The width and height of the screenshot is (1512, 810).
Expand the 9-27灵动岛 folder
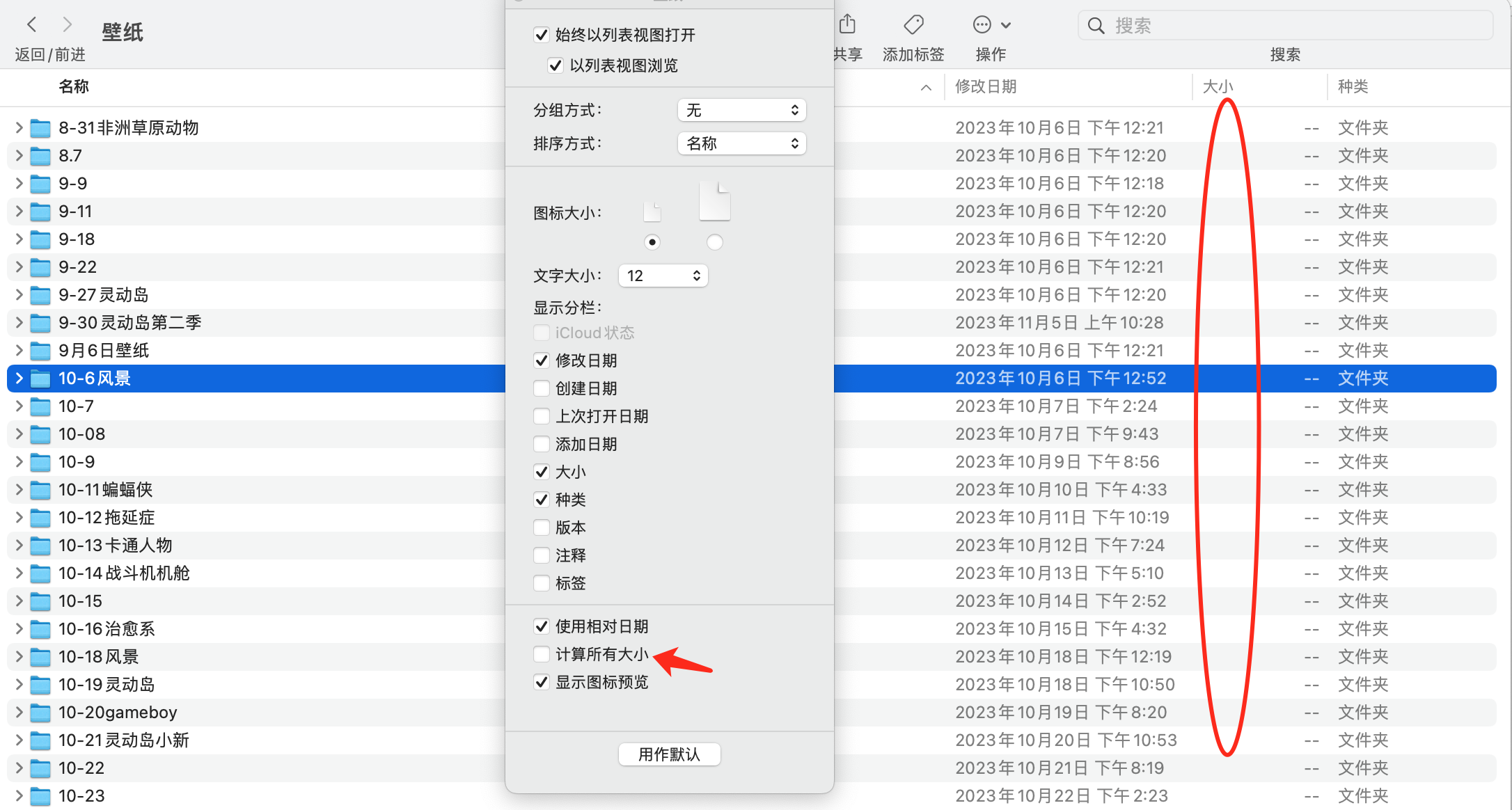click(x=19, y=295)
